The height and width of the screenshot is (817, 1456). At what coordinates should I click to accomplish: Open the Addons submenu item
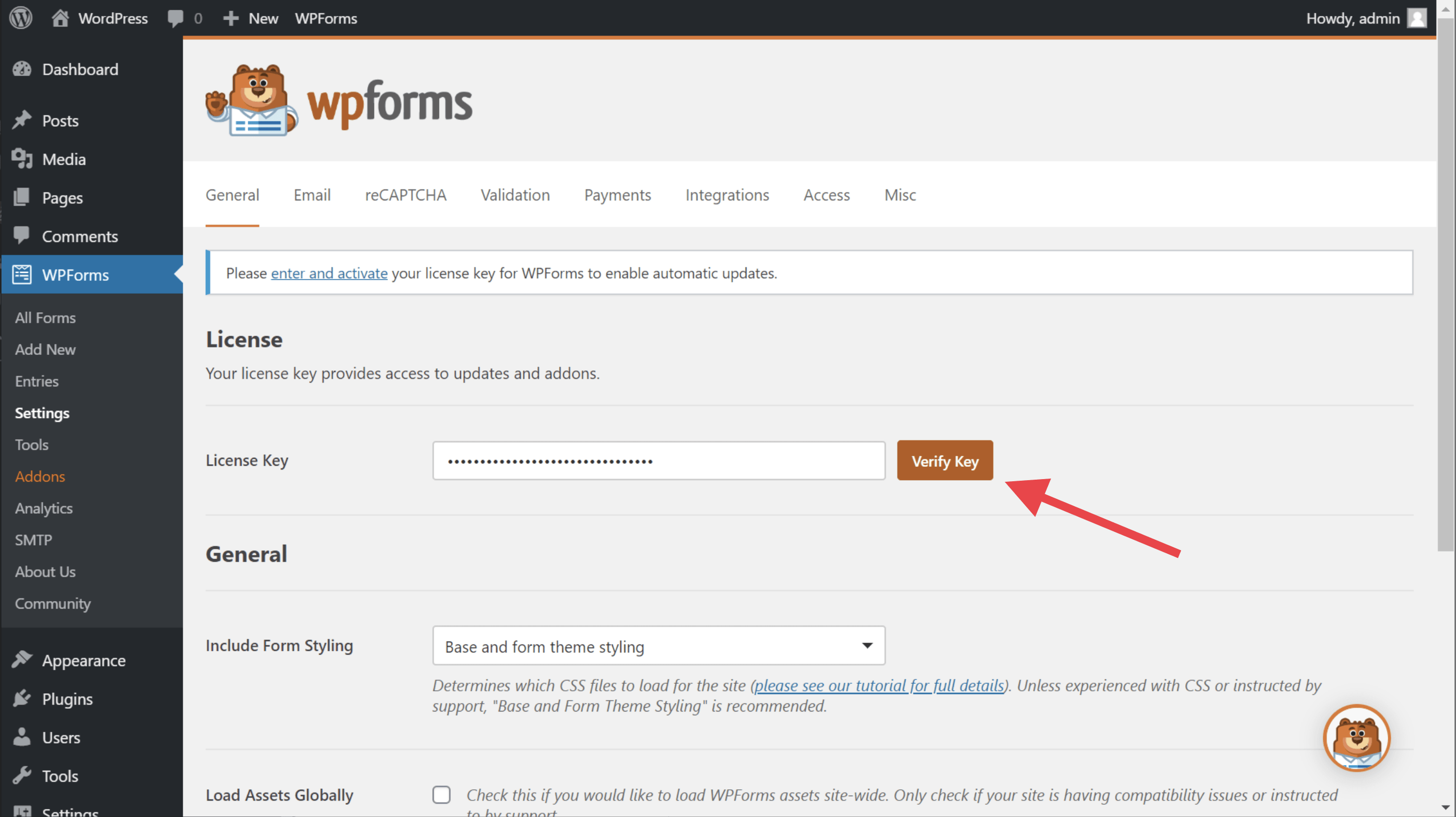pyautogui.click(x=40, y=476)
